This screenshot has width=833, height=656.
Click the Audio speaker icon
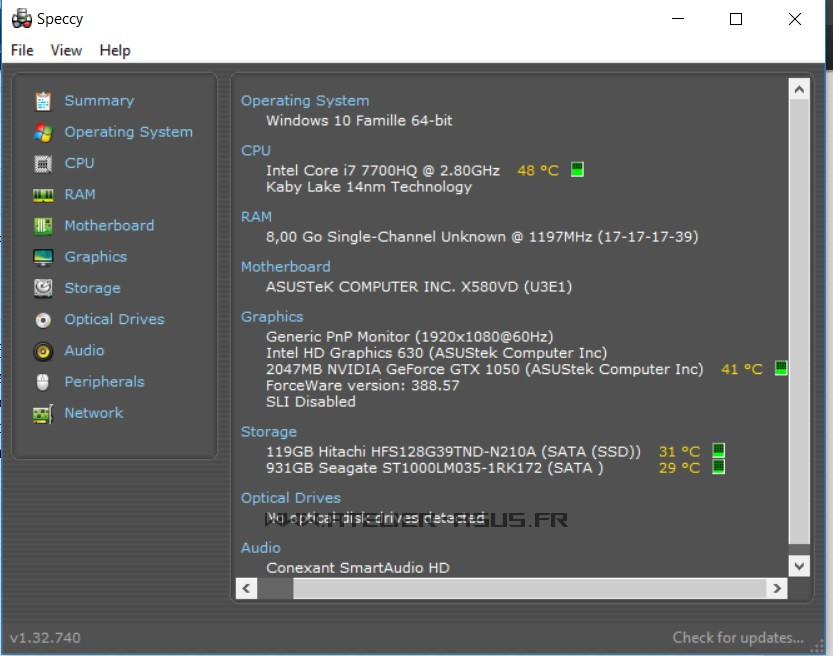tap(43, 351)
